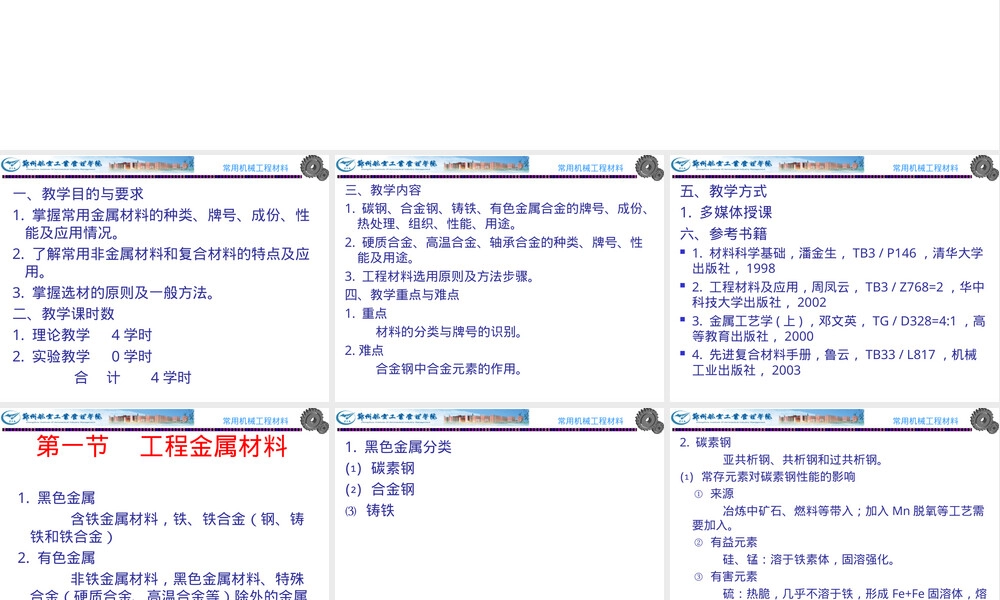Click 合金钢中合金元素的作用 line

(x=450, y=369)
